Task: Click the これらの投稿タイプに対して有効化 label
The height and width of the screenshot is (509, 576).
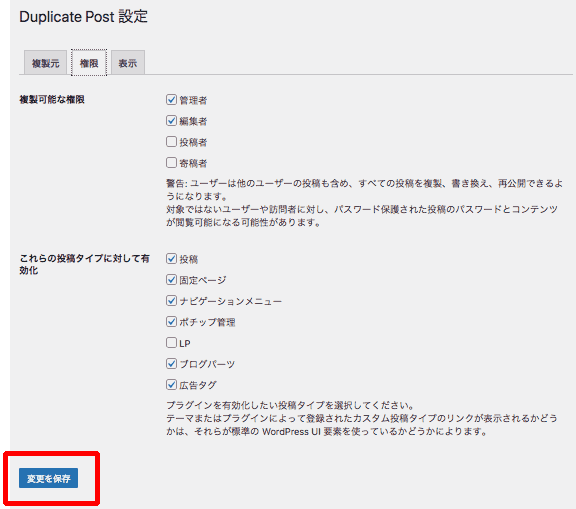Action: 84,264
